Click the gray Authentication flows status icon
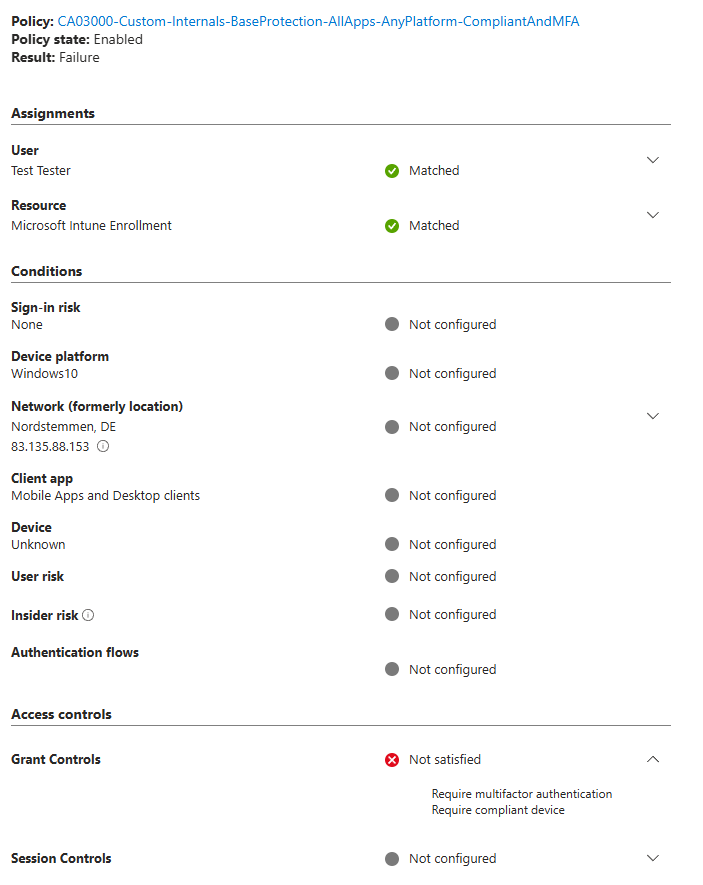The height and width of the screenshot is (885, 703). click(x=392, y=670)
